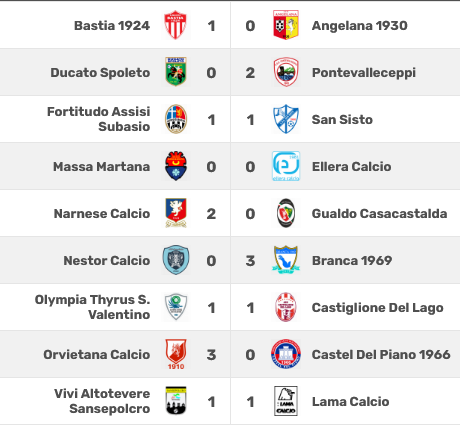460x432 pixels.
Task: Select the Pontevalleceppi club logo
Action: [x=286, y=72]
